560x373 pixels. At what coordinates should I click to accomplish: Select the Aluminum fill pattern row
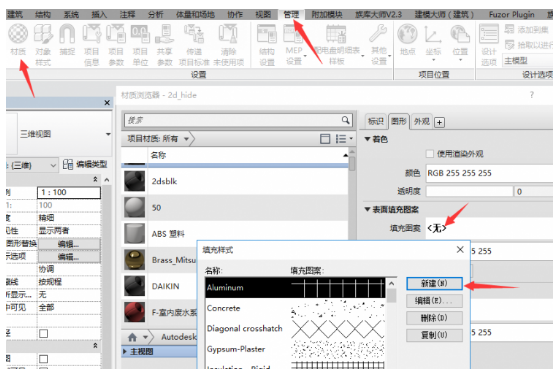[x=295, y=288]
